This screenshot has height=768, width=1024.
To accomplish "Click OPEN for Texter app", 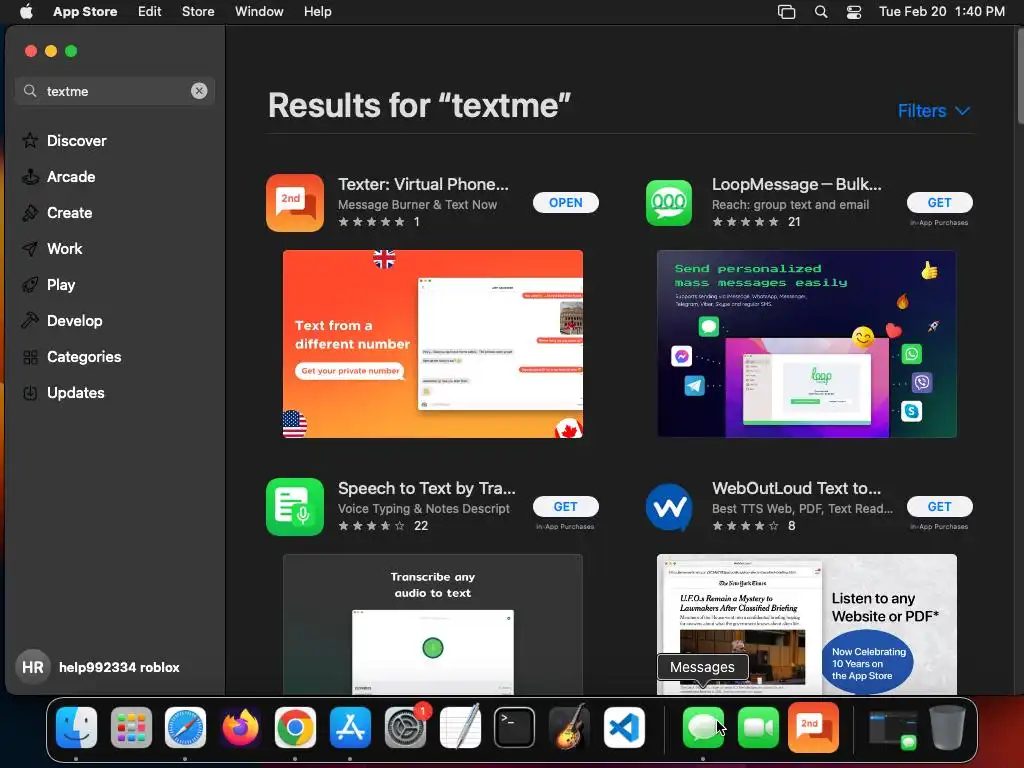I will pos(566,202).
